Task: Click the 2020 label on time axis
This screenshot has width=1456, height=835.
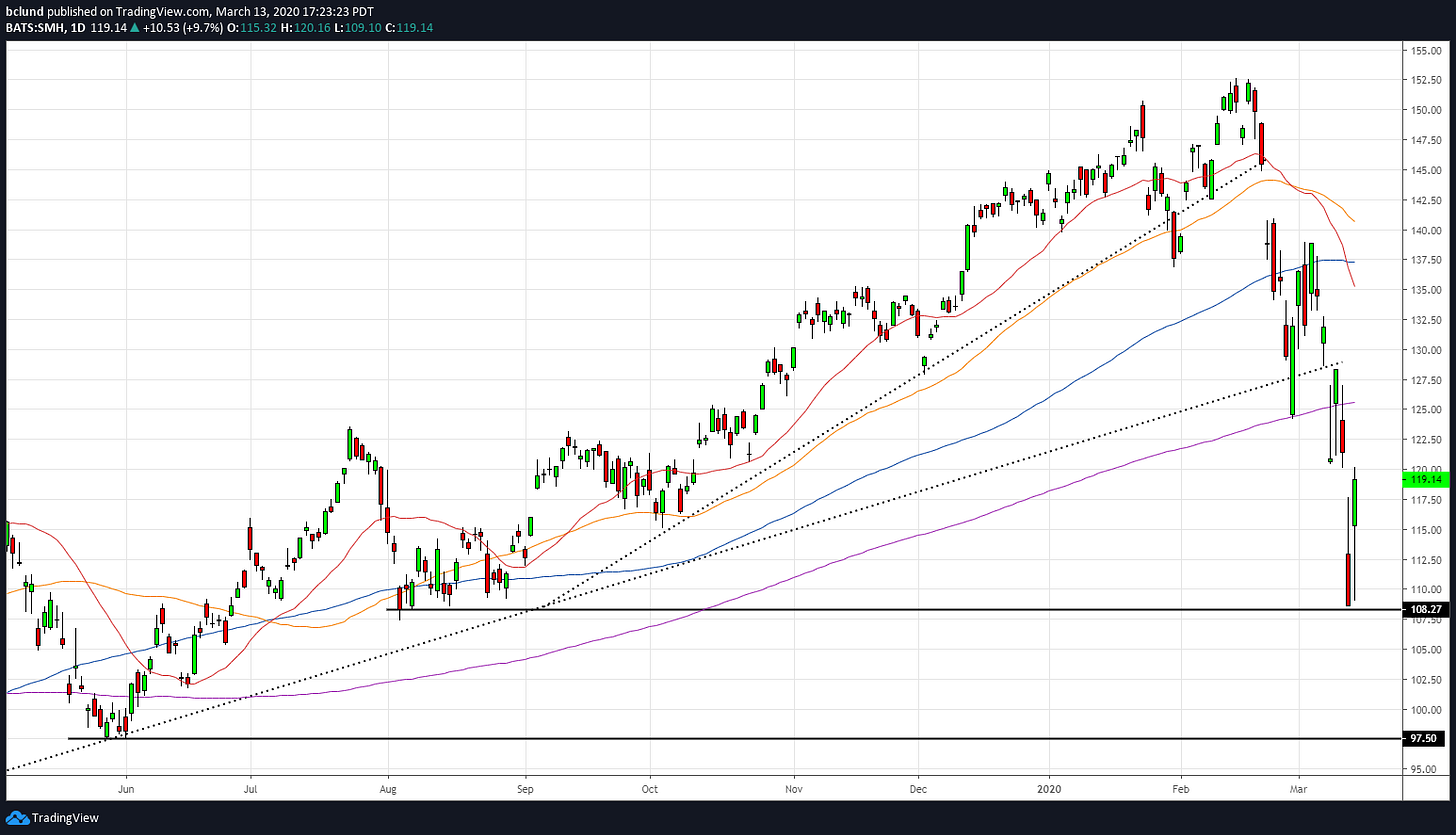Action: click(x=1051, y=788)
